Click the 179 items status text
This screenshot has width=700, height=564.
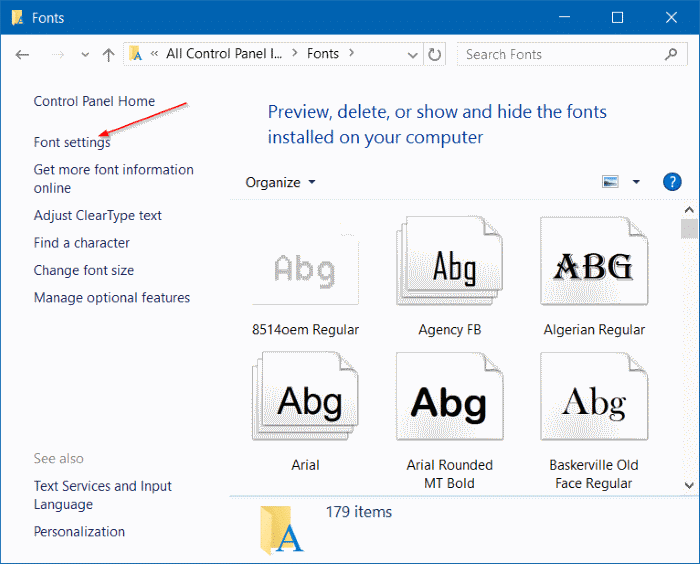[x=358, y=512]
